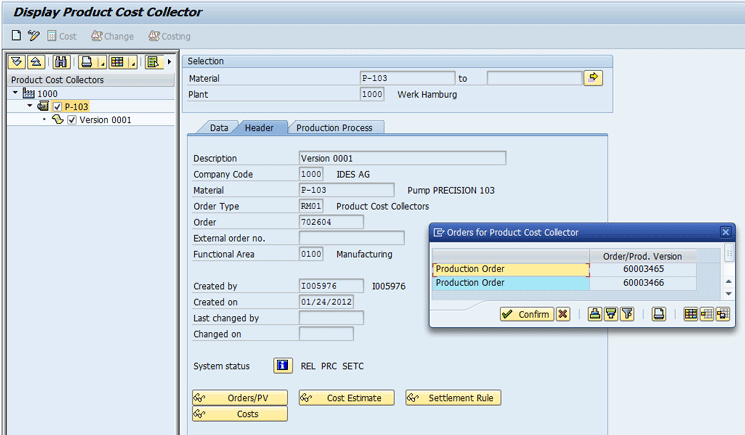
Task: Click the filter funnel icon in popup
Action: (x=627, y=314)
